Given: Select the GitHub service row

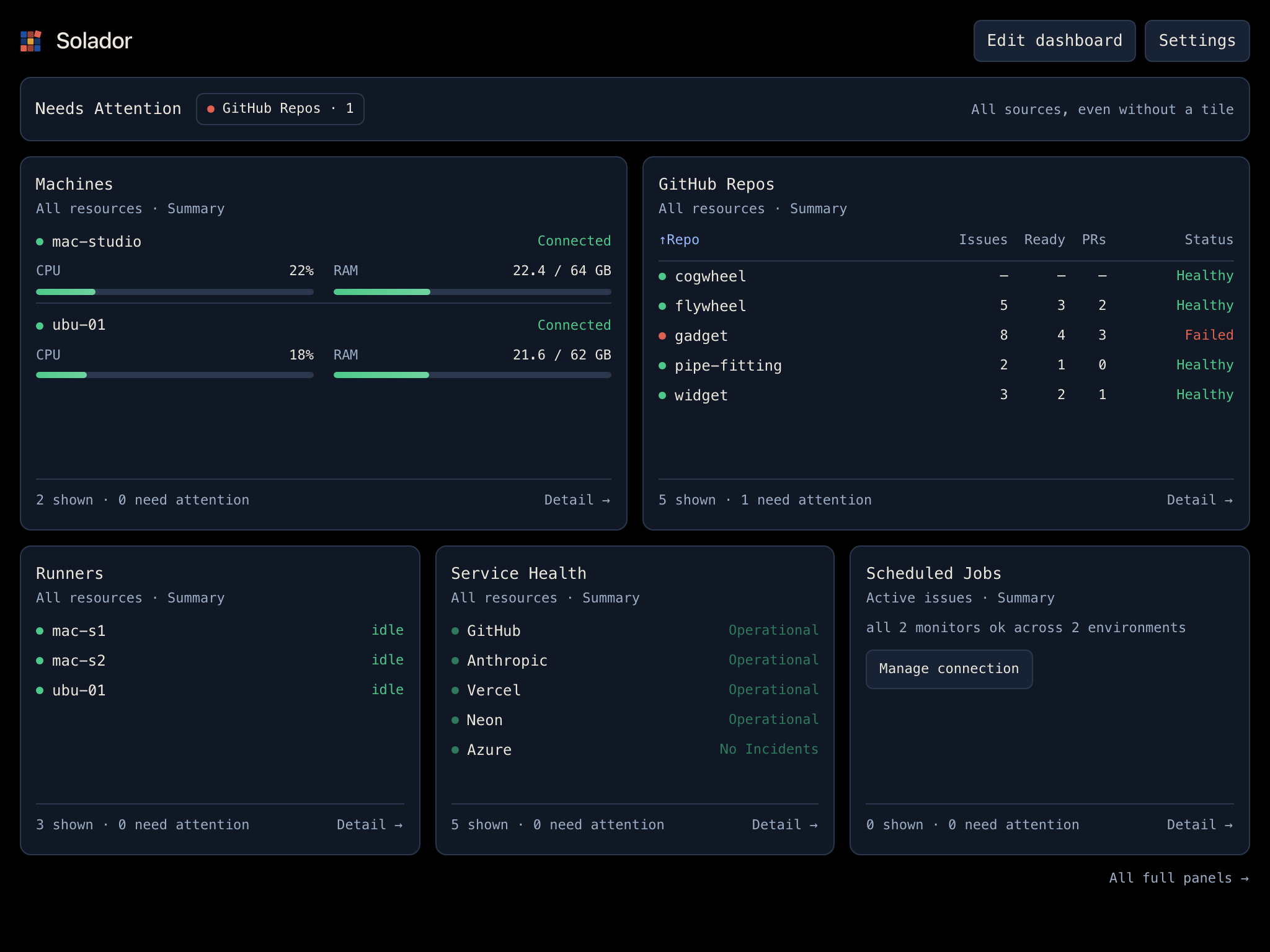Looking at the screenshot, I should click(x=635, y=631).
